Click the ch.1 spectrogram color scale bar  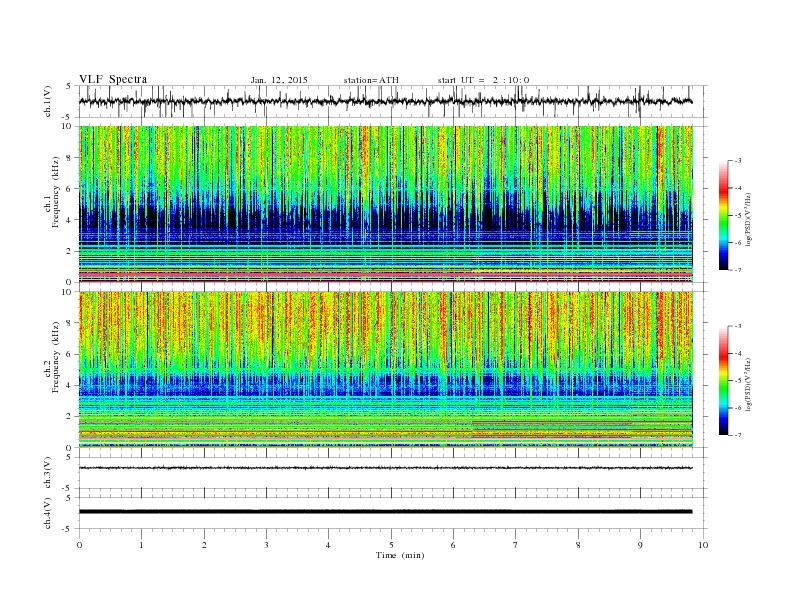click(724, 215)
